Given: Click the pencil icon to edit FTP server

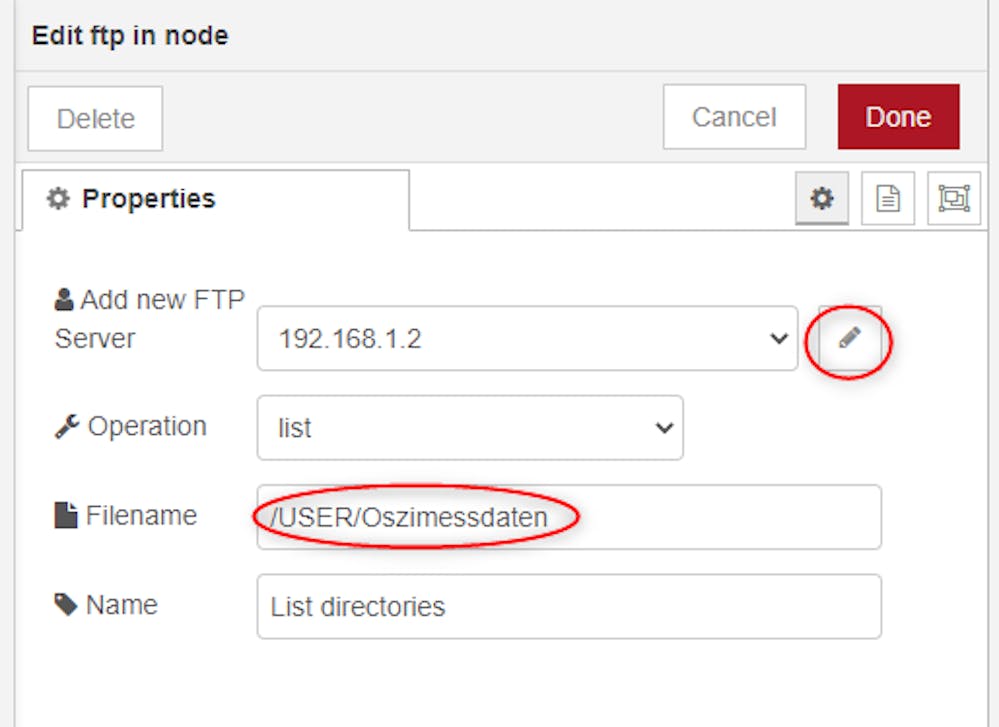Looking at the screenshot, I should click(x=850, y=338).
